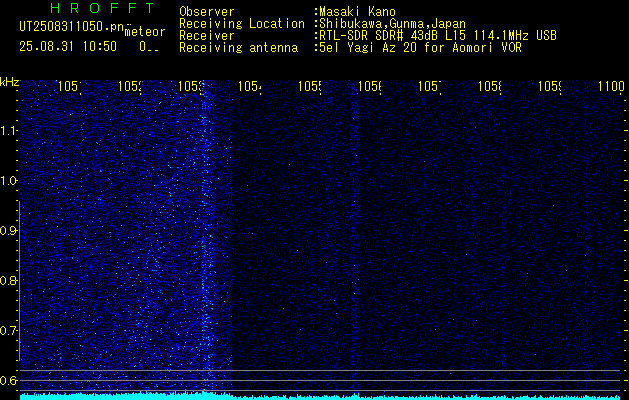Click the 5el Yagi antenna description

tap(418, 48)
